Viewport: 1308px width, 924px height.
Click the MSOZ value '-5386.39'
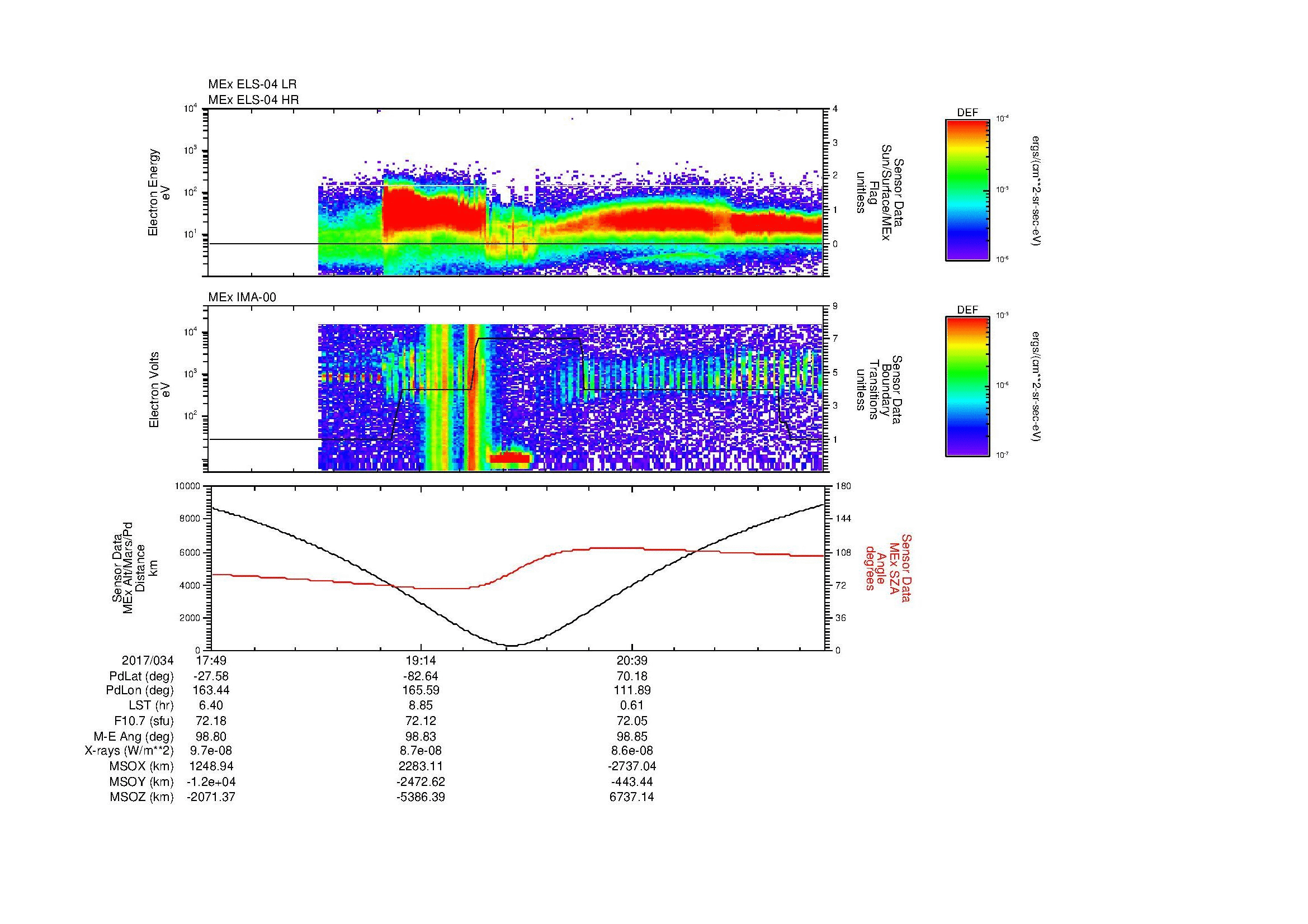pos(421,797)
